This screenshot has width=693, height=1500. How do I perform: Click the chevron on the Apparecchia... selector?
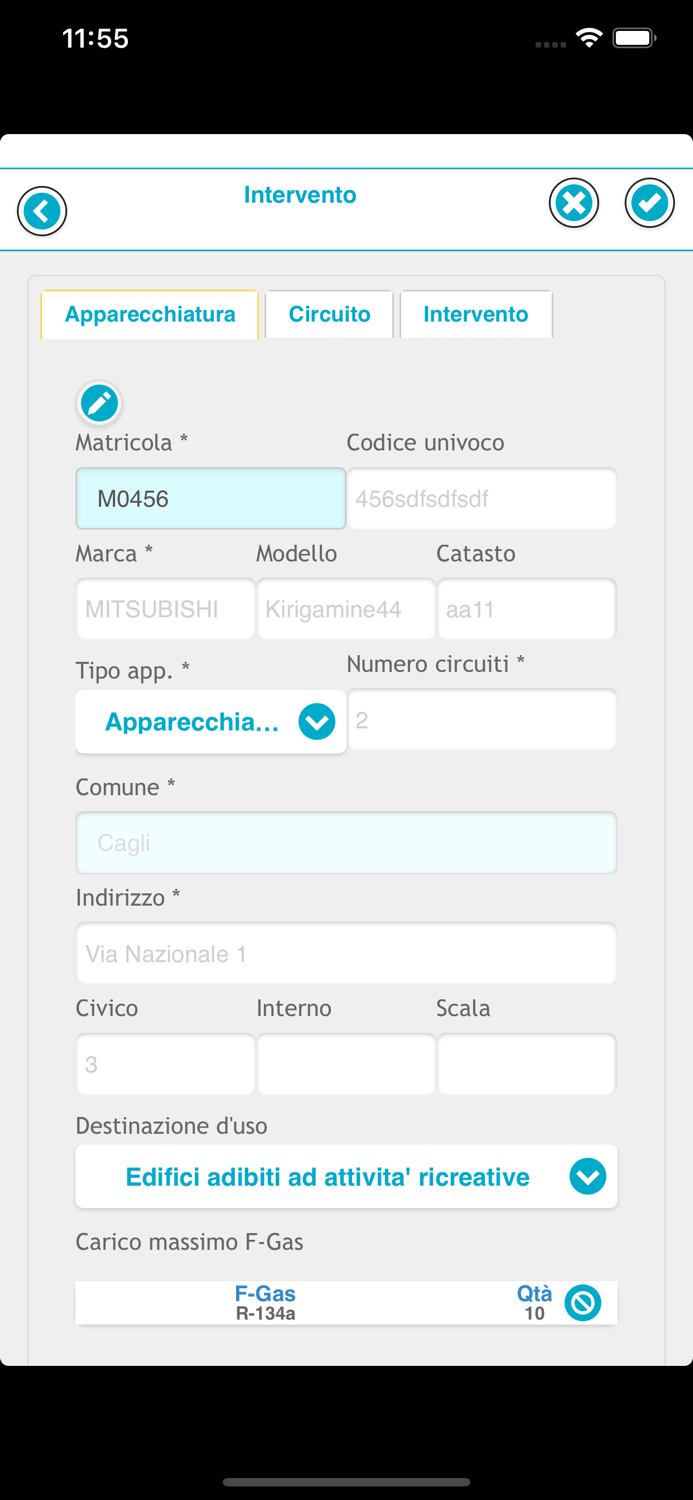pyautogui.click(x=316, y=721)
